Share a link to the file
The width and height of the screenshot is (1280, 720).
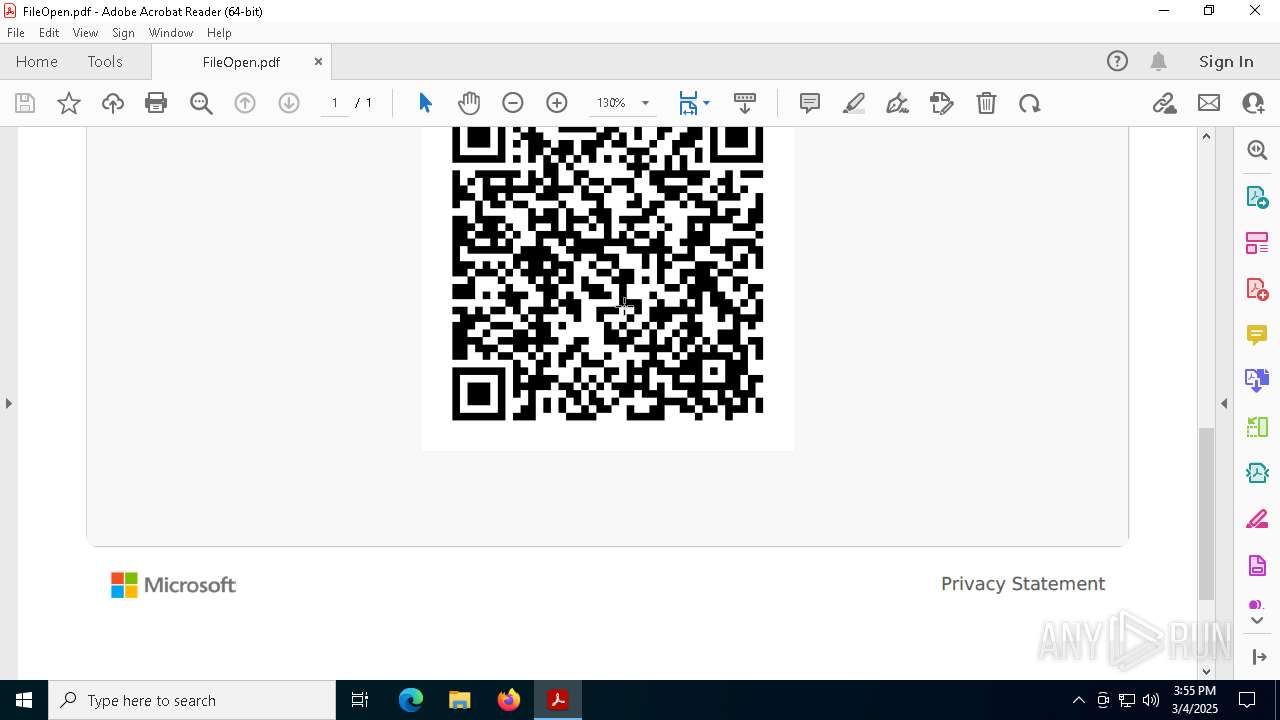(1164, 103)
